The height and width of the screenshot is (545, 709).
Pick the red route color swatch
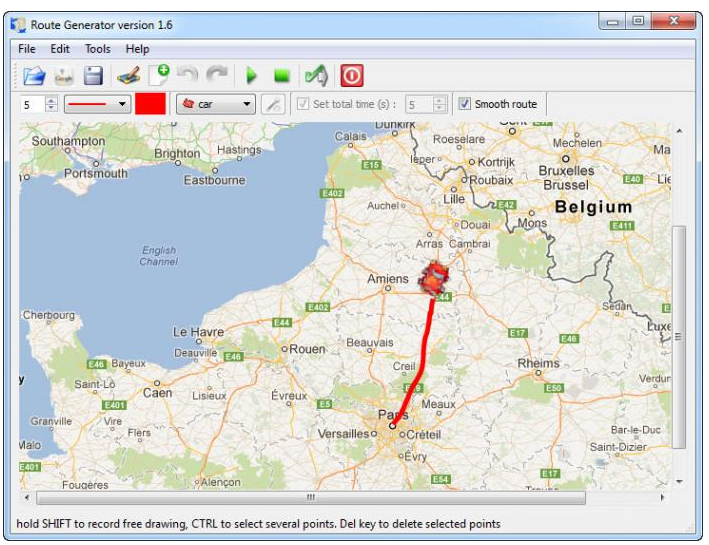coord(150,104)
